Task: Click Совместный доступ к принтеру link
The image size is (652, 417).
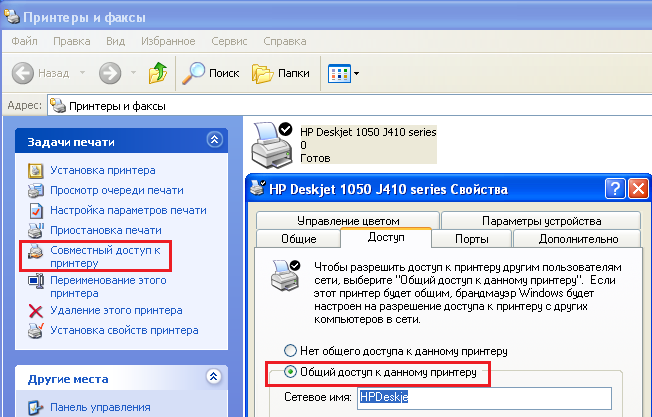Action: coord(105,257)
